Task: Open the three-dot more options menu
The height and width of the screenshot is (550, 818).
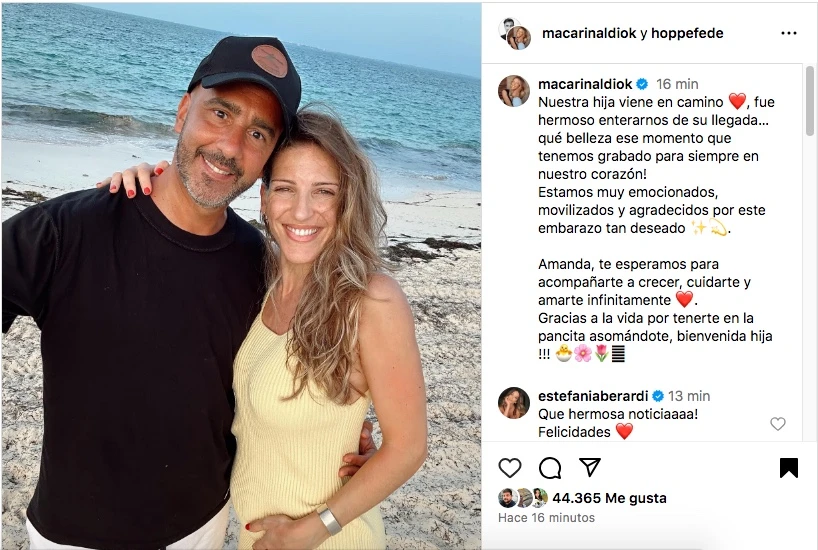Action: click(x=789, y=33)
